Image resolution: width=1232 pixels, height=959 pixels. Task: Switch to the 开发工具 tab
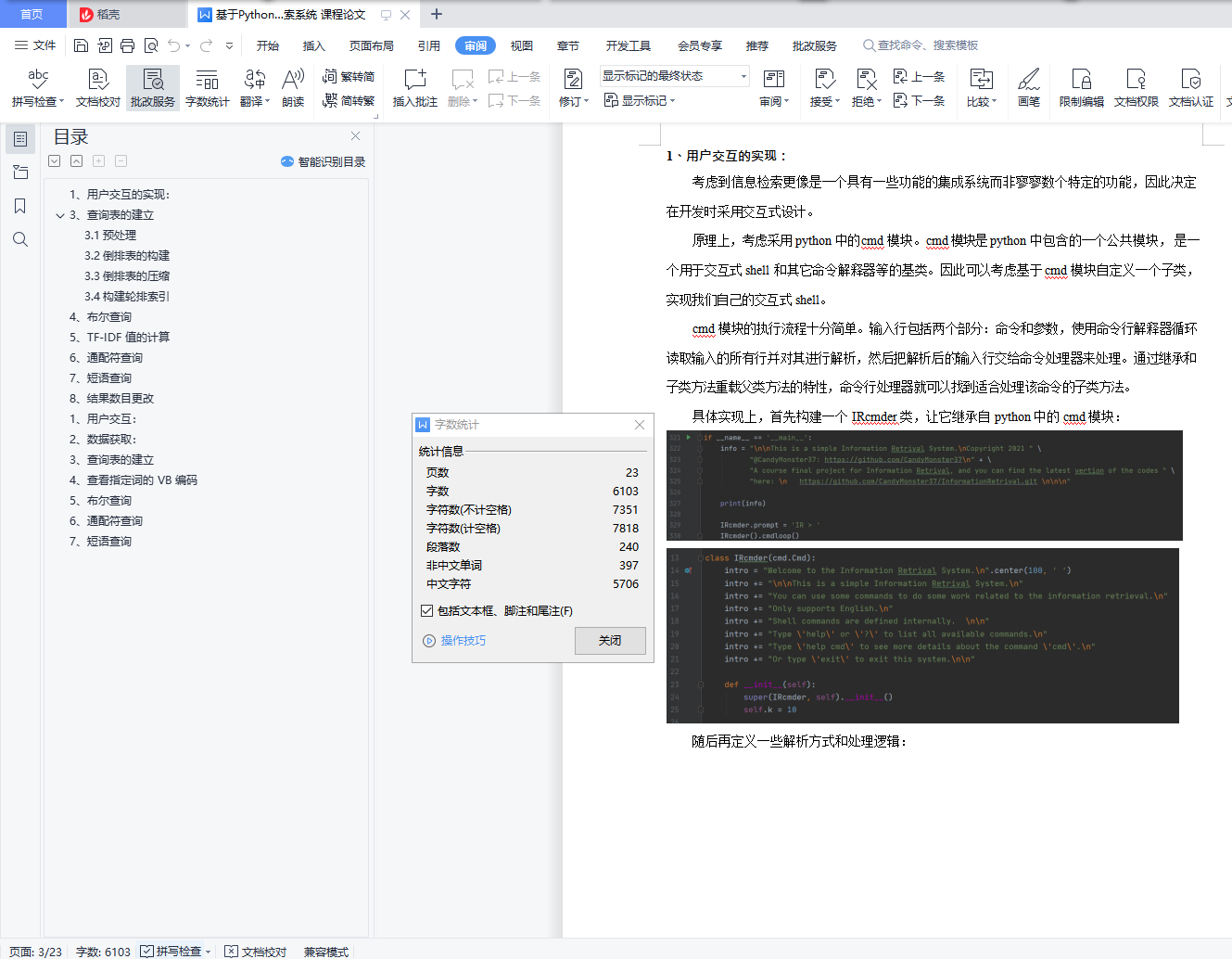pos(629,45)
